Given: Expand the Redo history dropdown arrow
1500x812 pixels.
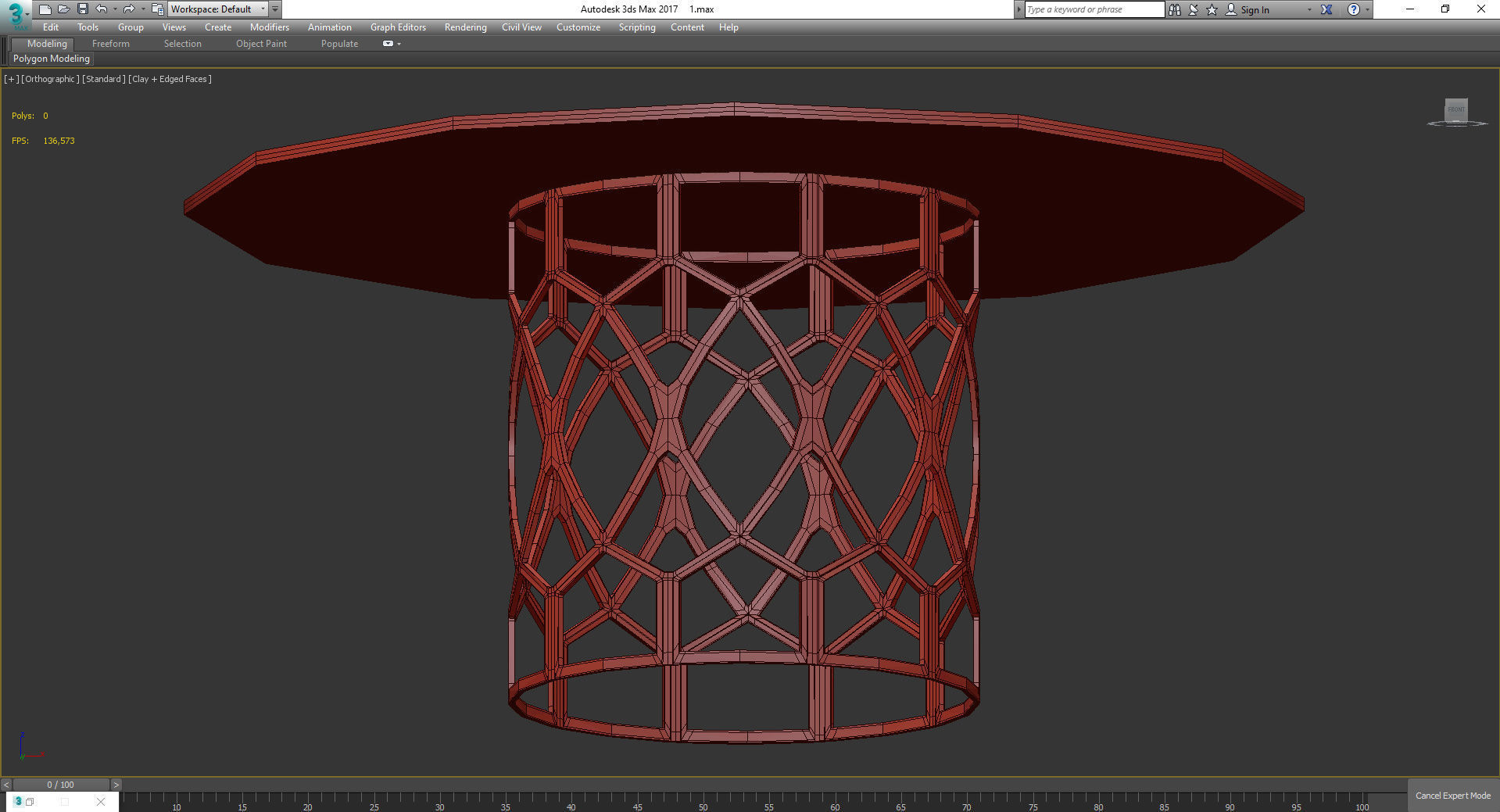Looking at the screenshot, I should pyautogui.click(x=143, y=9).
